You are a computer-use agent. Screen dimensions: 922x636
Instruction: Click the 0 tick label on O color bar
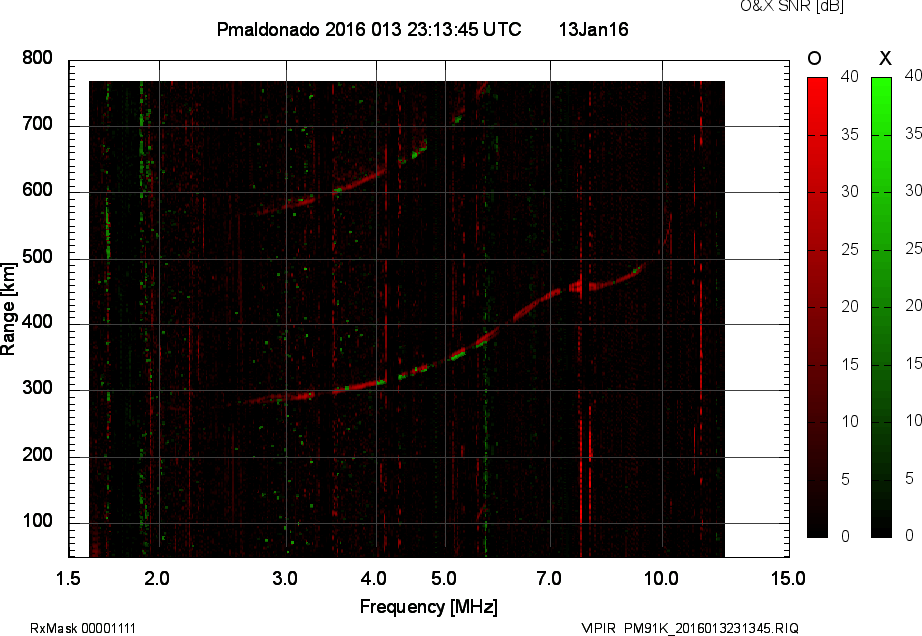[x=846, y=536]
